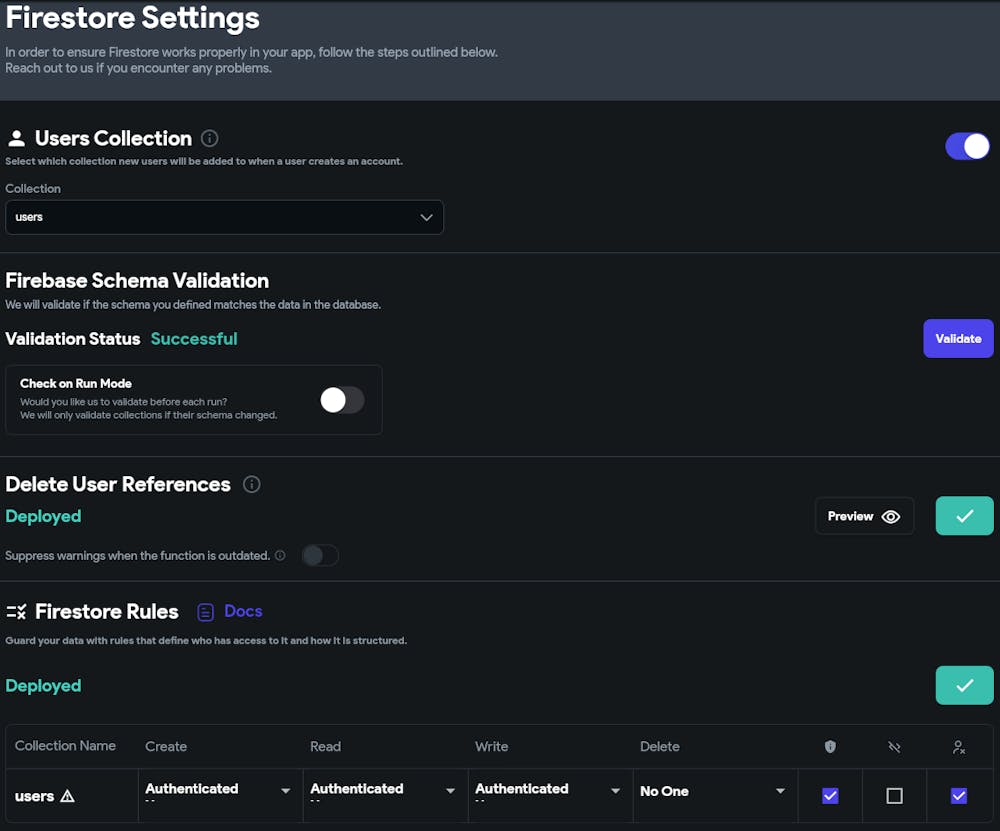Open the users Collection dropdown
The height and width of the screenshot is (831, 1000).
[224, 217]
